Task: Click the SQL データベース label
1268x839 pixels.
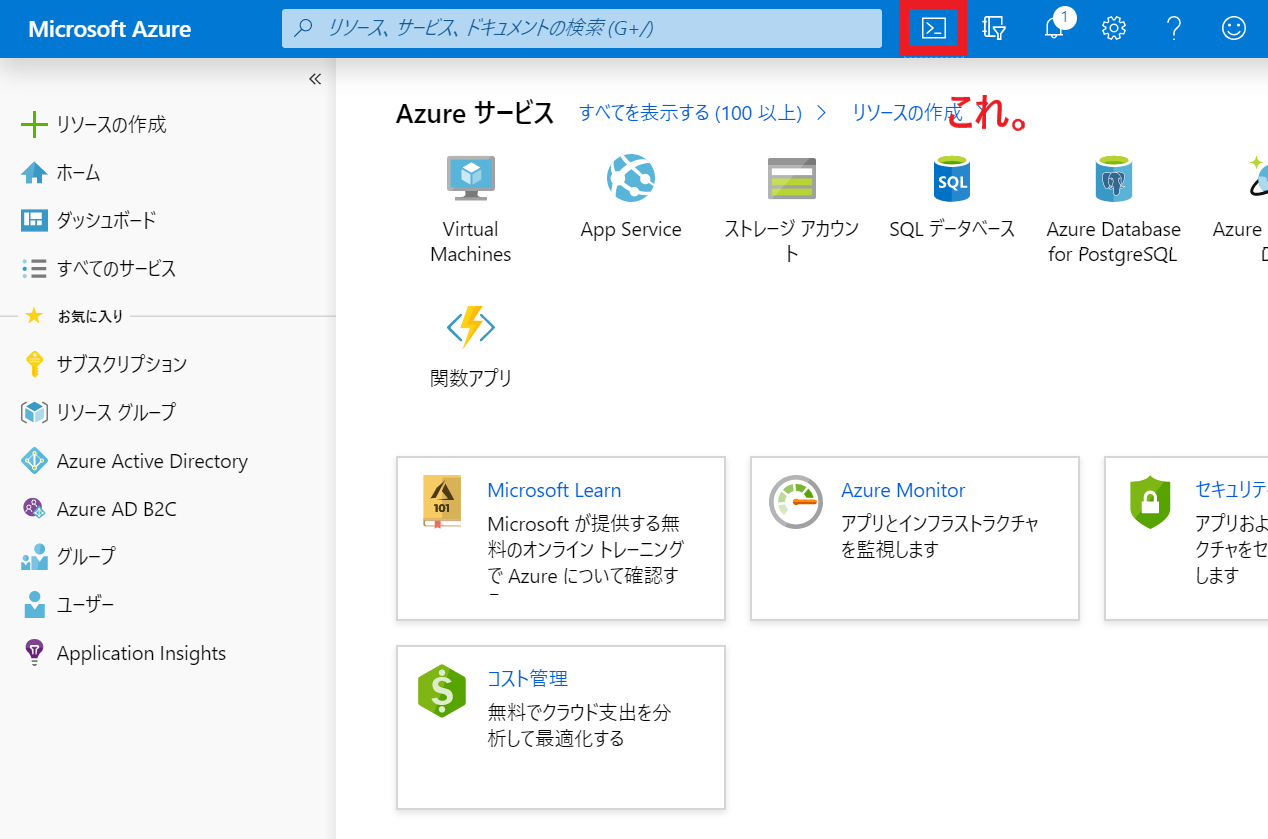Action: [x=952, y=229]
